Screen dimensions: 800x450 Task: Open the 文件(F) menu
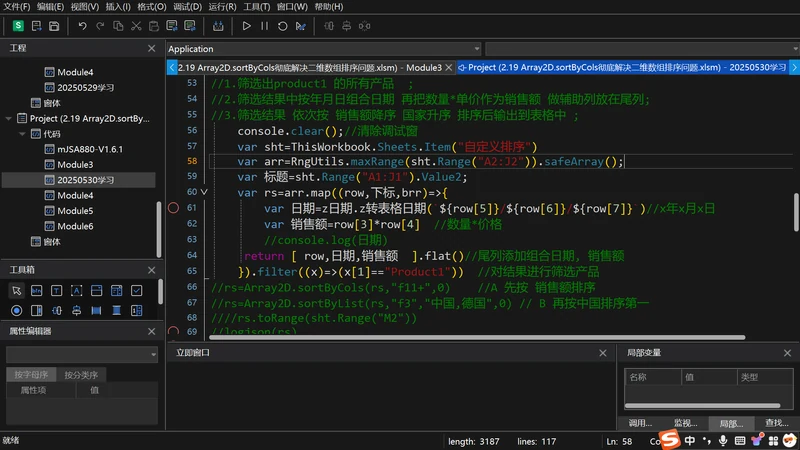[x=17, y=7]
